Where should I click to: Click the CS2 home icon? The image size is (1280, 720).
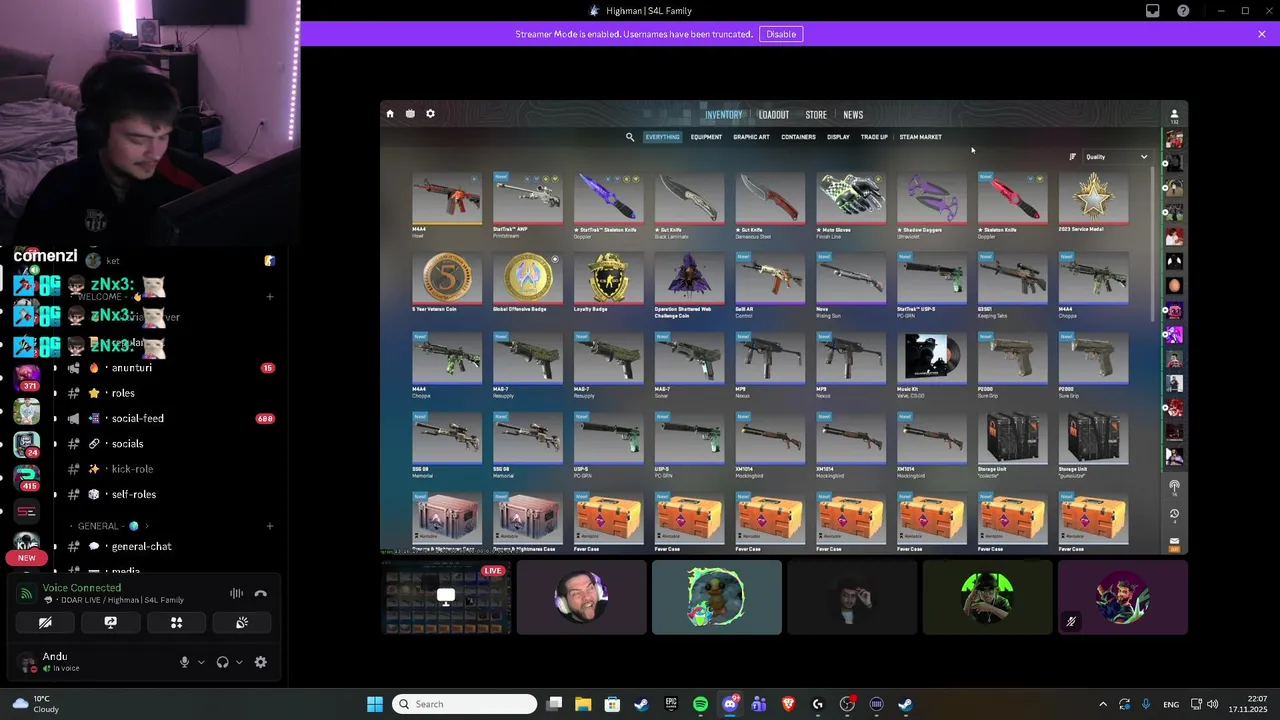pyautogui.click(x=390, y=114)
